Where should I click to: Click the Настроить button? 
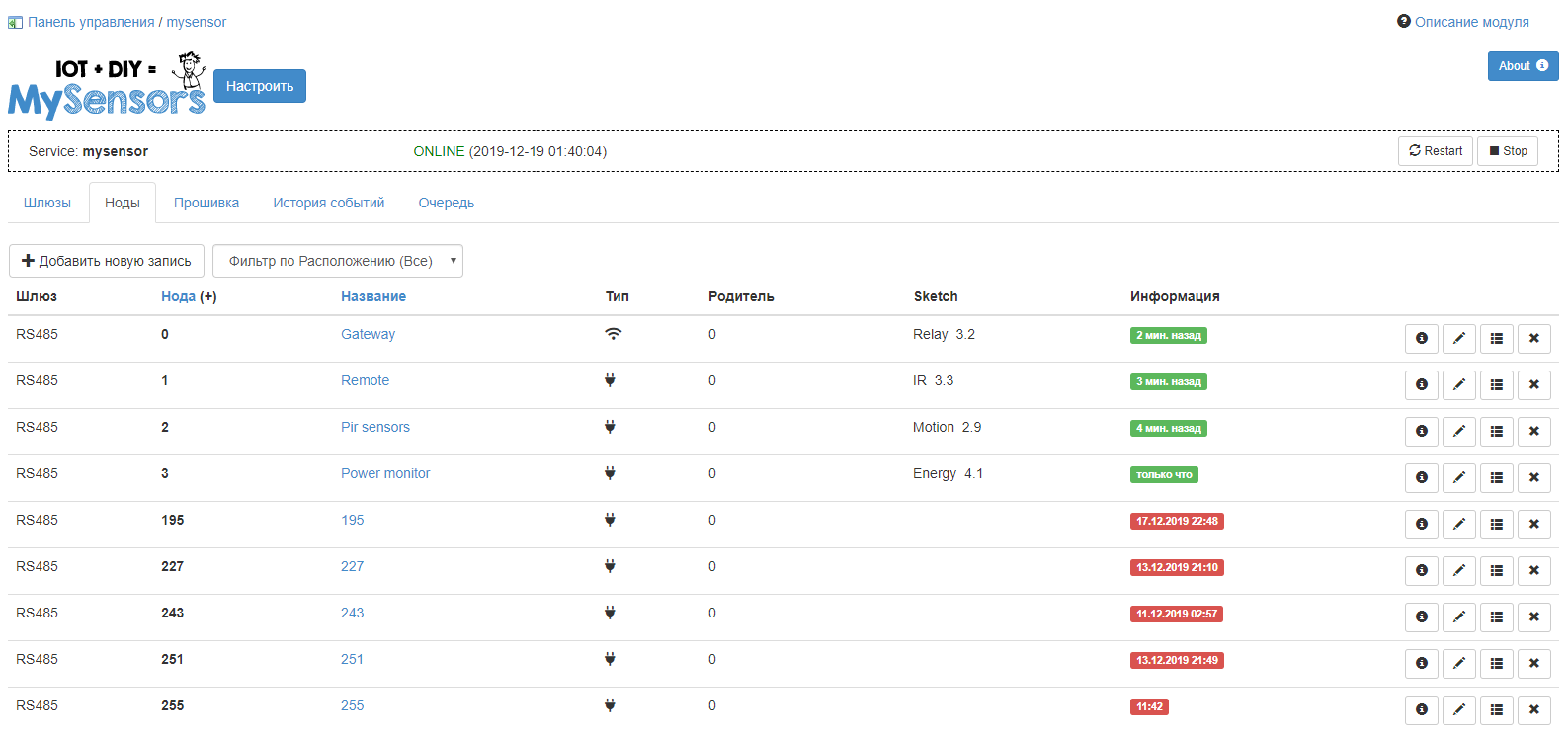(x=260, y=86)
